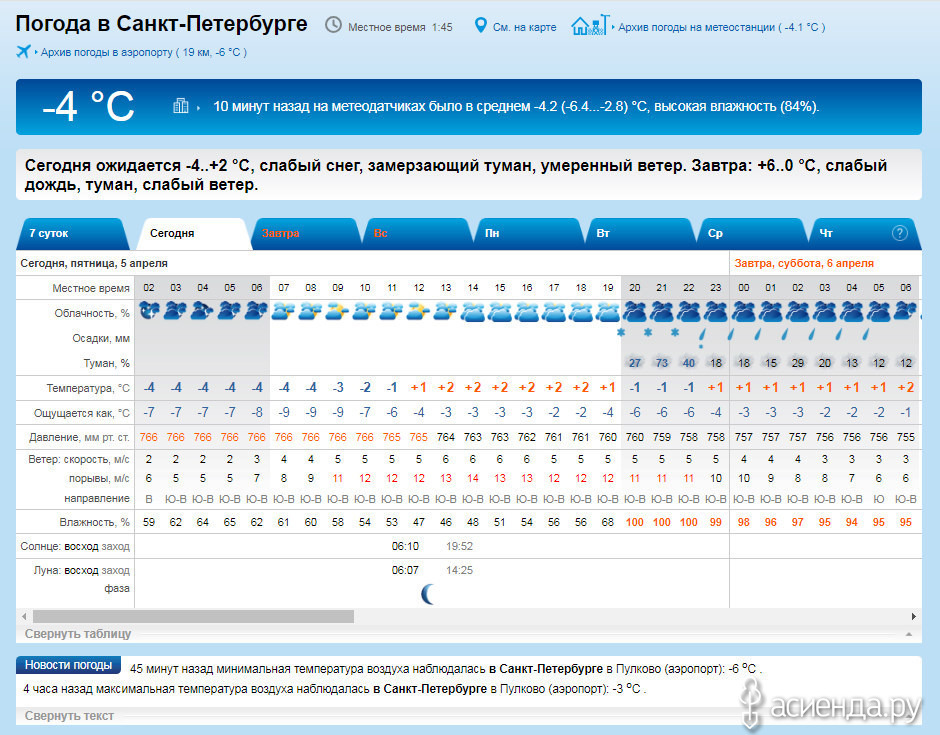Click the Новости погоды label
The image size is (940, 735).
pyautogui.click(x=68, y=665)
